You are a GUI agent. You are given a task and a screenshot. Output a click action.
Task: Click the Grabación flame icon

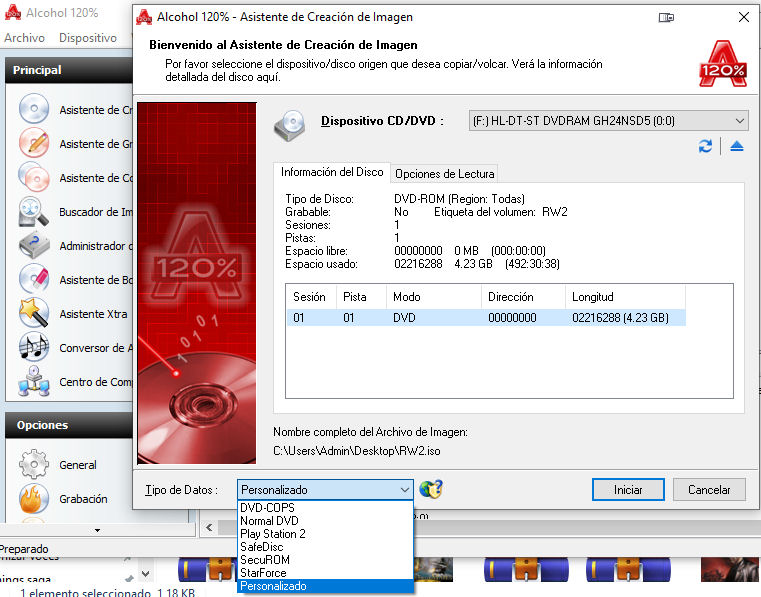pyautogui.click(x=33, y=498)
